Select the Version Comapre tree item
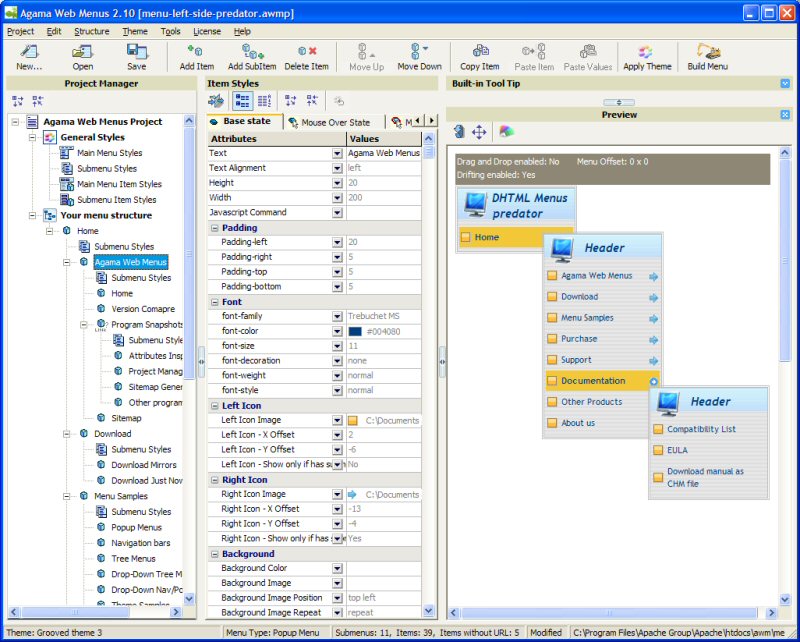 tap(143, 309)
